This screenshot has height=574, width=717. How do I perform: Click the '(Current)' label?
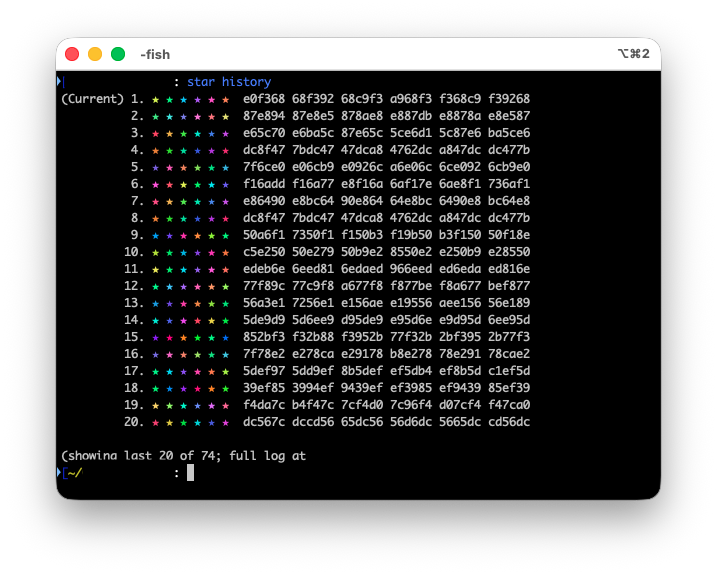point(92,99)
